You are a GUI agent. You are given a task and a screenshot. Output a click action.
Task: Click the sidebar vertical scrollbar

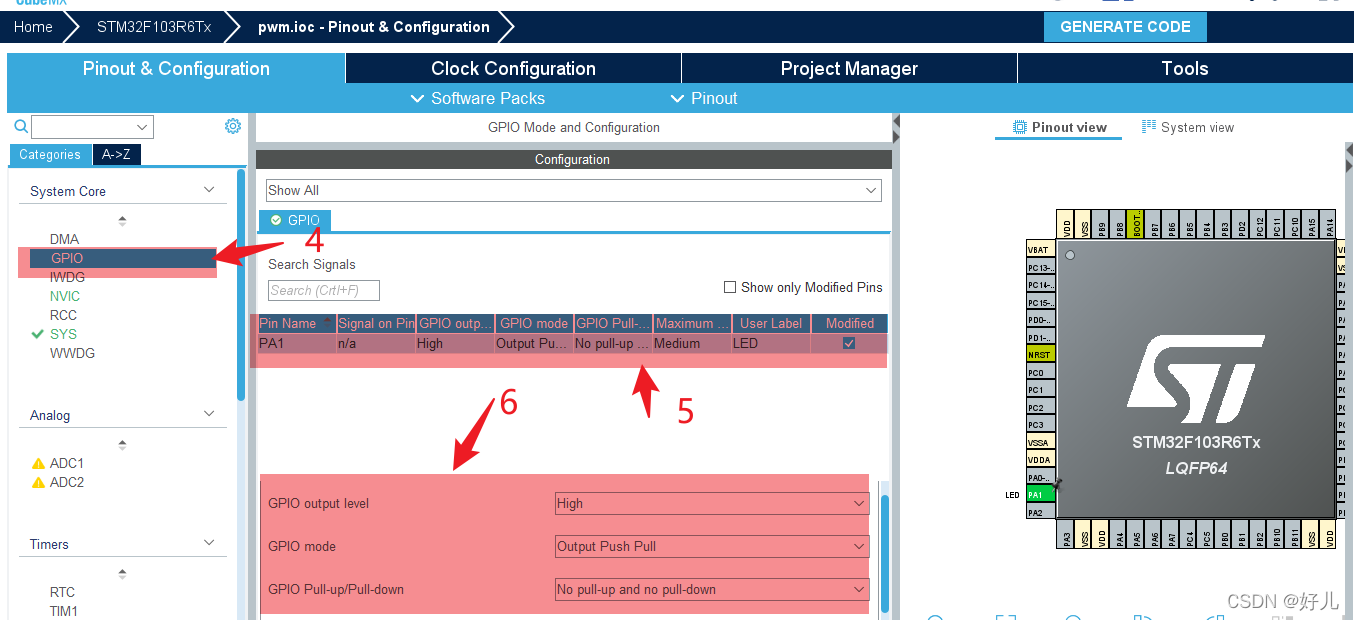pos(241,285)
